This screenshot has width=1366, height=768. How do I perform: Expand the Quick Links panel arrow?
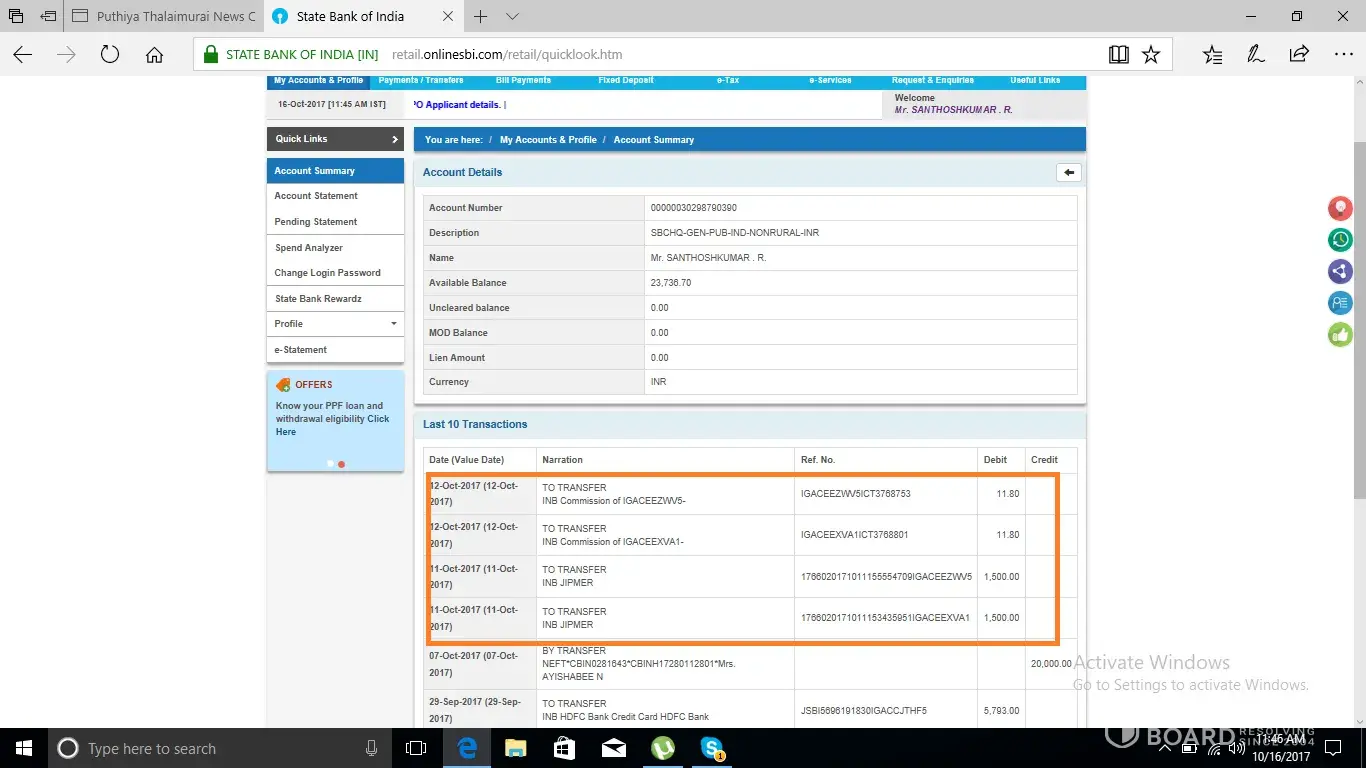(395, 139)
